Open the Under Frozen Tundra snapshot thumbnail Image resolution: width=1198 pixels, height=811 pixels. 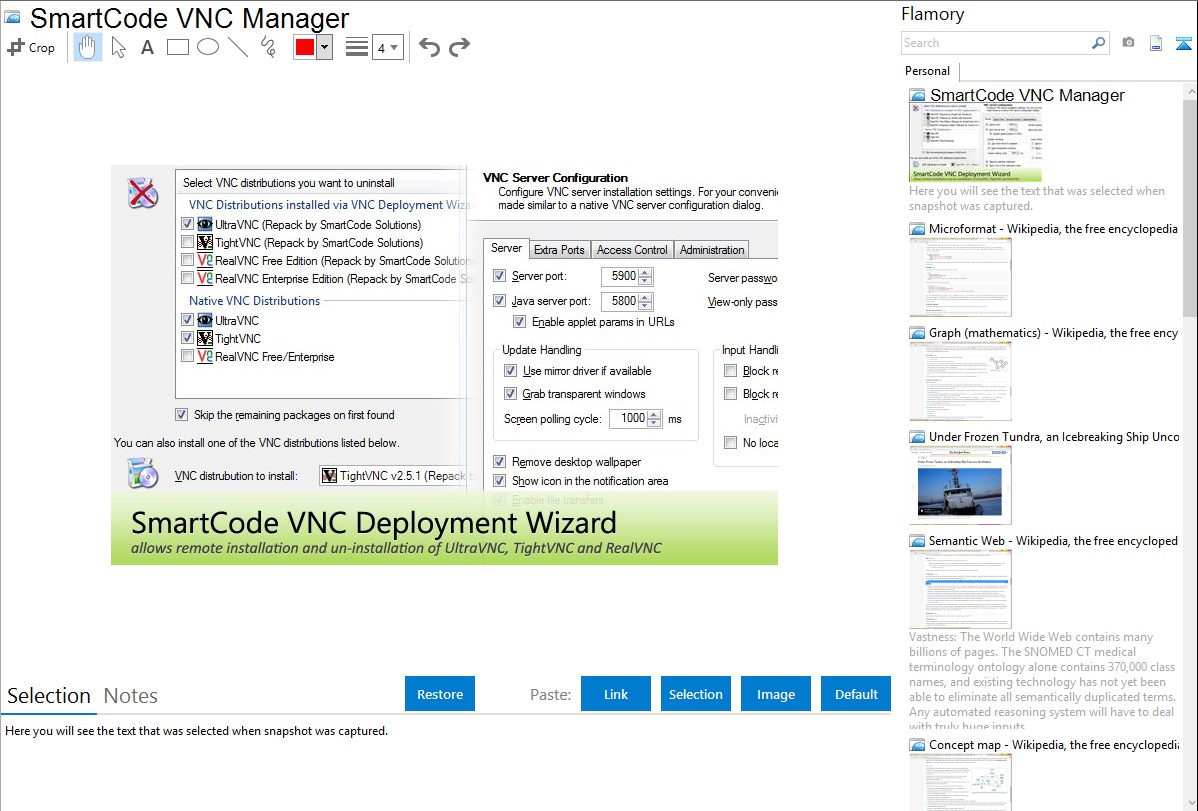960,486
